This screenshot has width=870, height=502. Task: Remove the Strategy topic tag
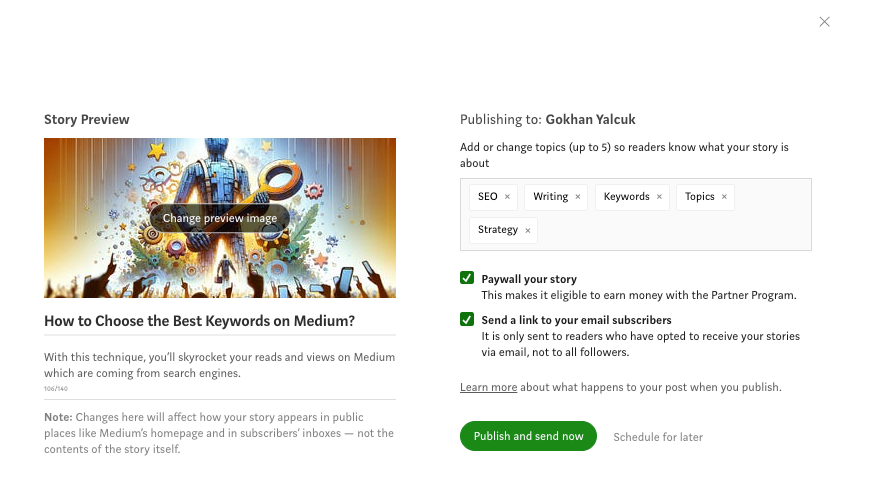coord(528,231)
